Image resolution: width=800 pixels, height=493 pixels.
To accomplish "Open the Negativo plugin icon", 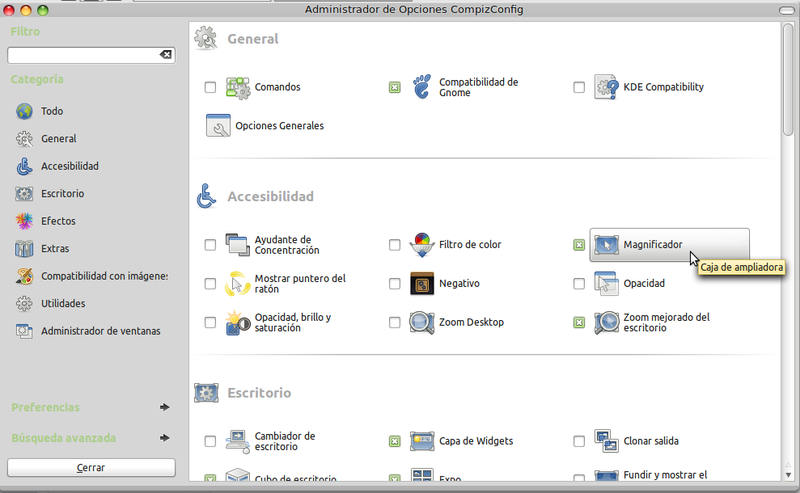I will (x=423, y=284).
